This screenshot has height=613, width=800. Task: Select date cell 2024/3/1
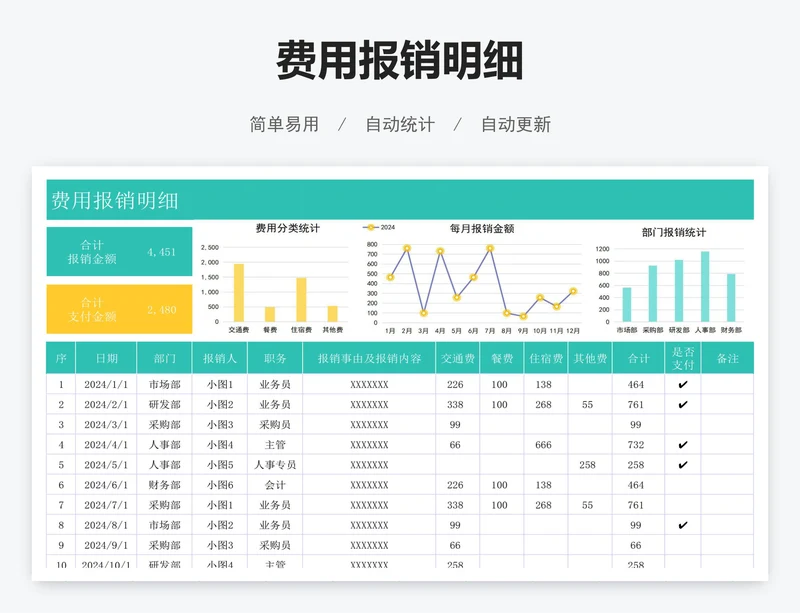point(106,425)
